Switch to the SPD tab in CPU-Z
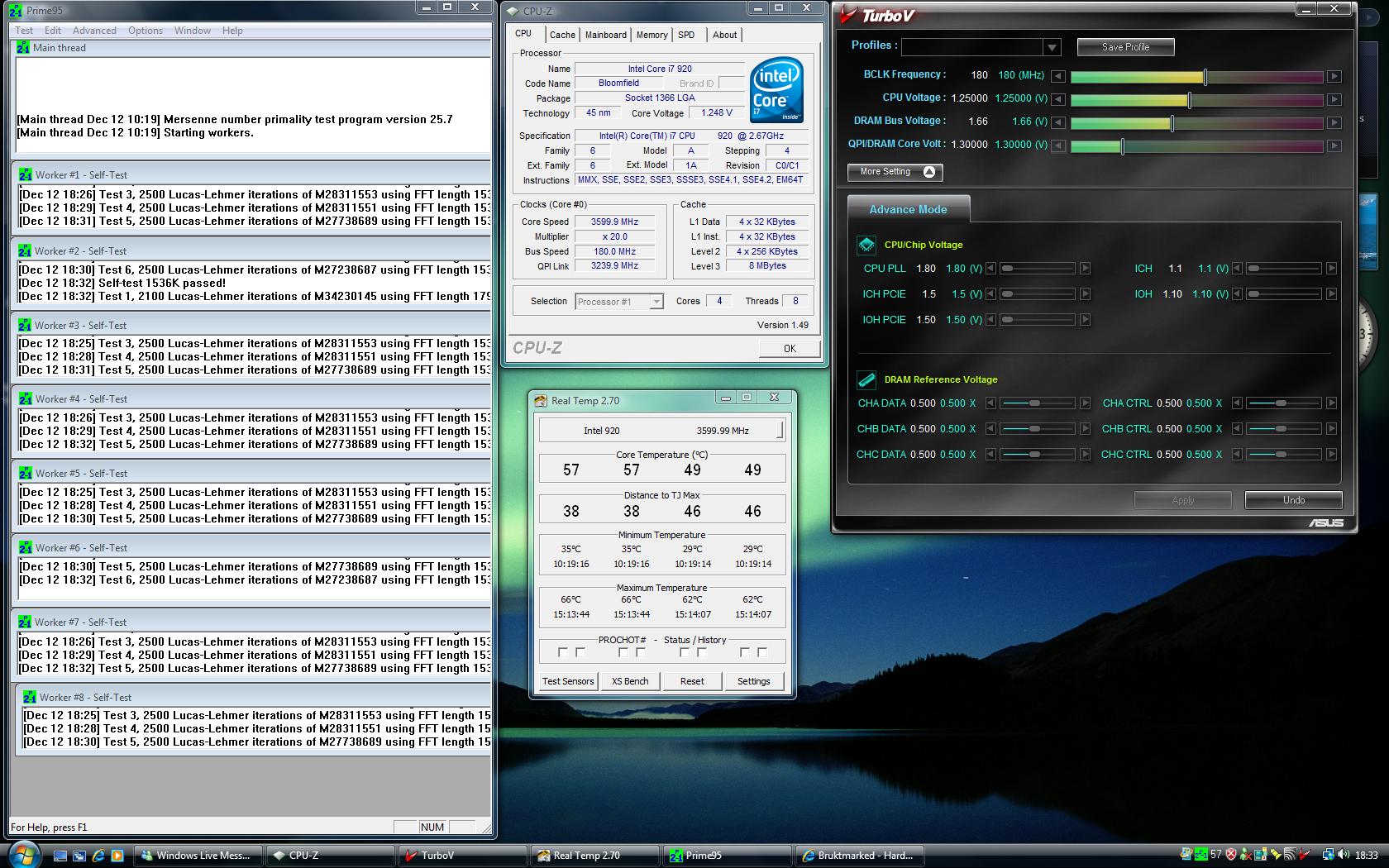The width and height of the screenshot is (1389, 868). (x=686, y=35)
